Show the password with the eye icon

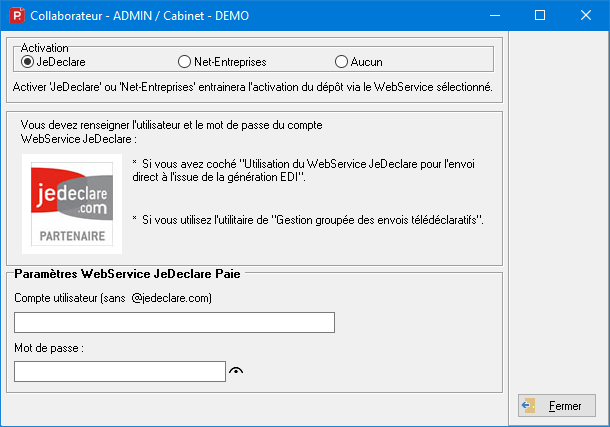236,372
